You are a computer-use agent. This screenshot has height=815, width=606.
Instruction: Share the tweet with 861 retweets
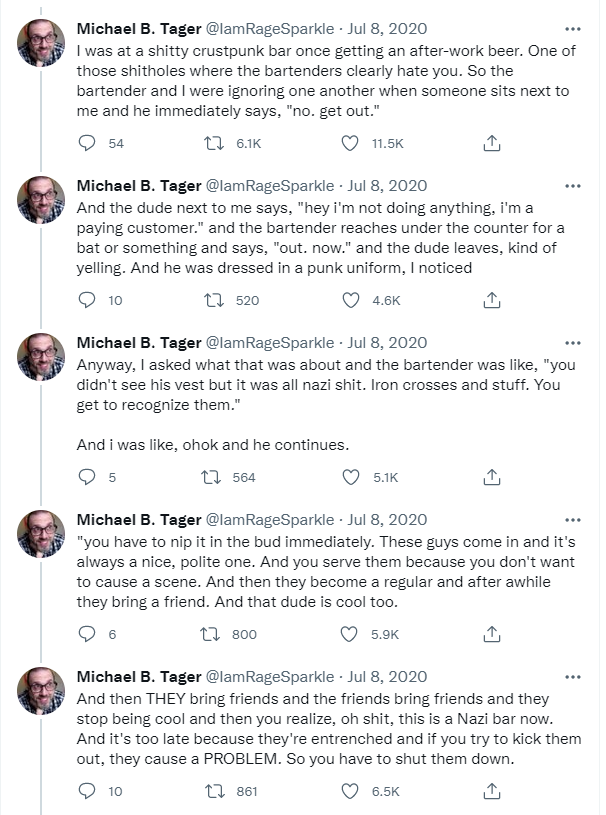click(491, 791)
